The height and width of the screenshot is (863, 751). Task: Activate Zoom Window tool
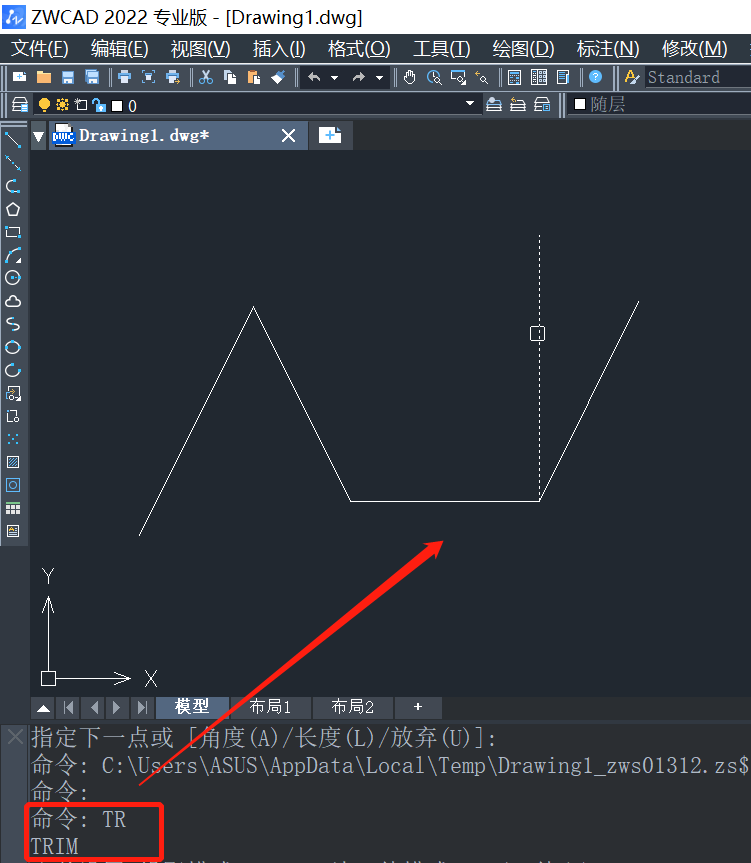(x=458, y=77)
